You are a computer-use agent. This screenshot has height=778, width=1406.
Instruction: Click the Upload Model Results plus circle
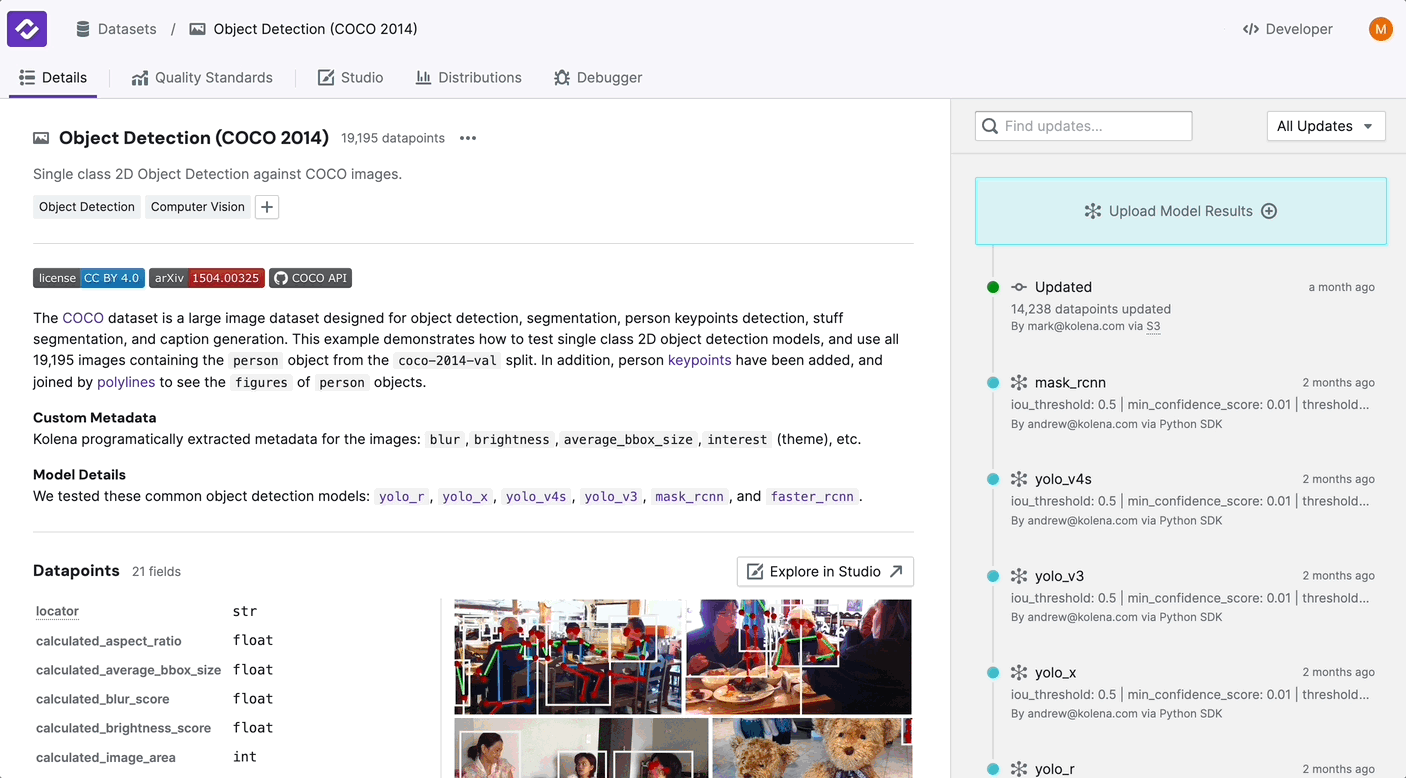pos(1269,211)
